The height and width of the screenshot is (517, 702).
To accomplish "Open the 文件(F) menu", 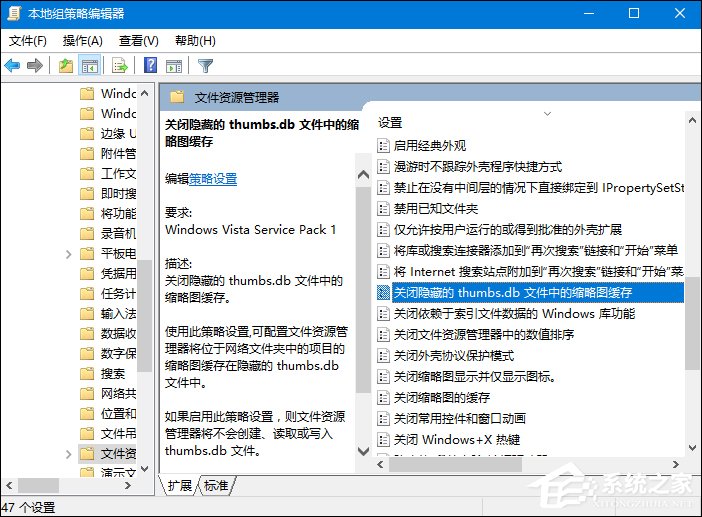I will click(28, 41).
